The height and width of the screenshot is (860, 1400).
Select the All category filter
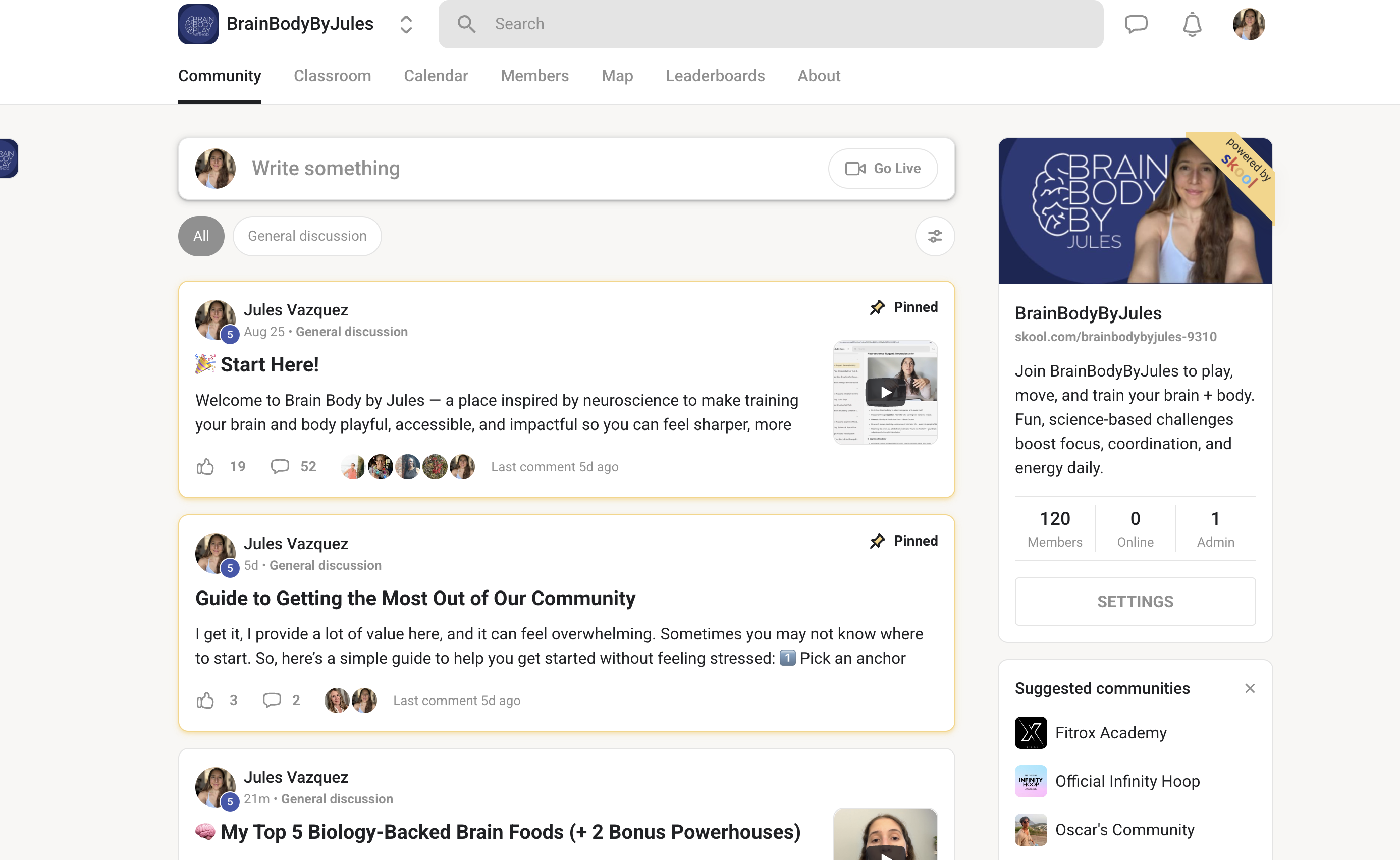click(201, 236)
